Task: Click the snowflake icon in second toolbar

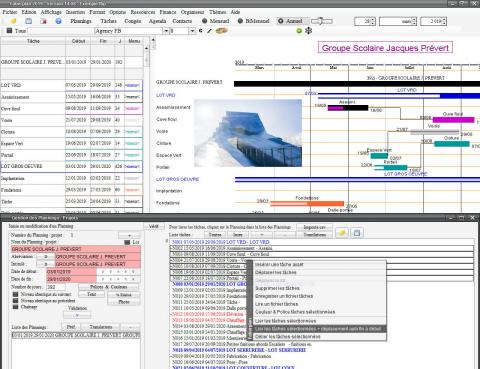Action: click(309, 31)
